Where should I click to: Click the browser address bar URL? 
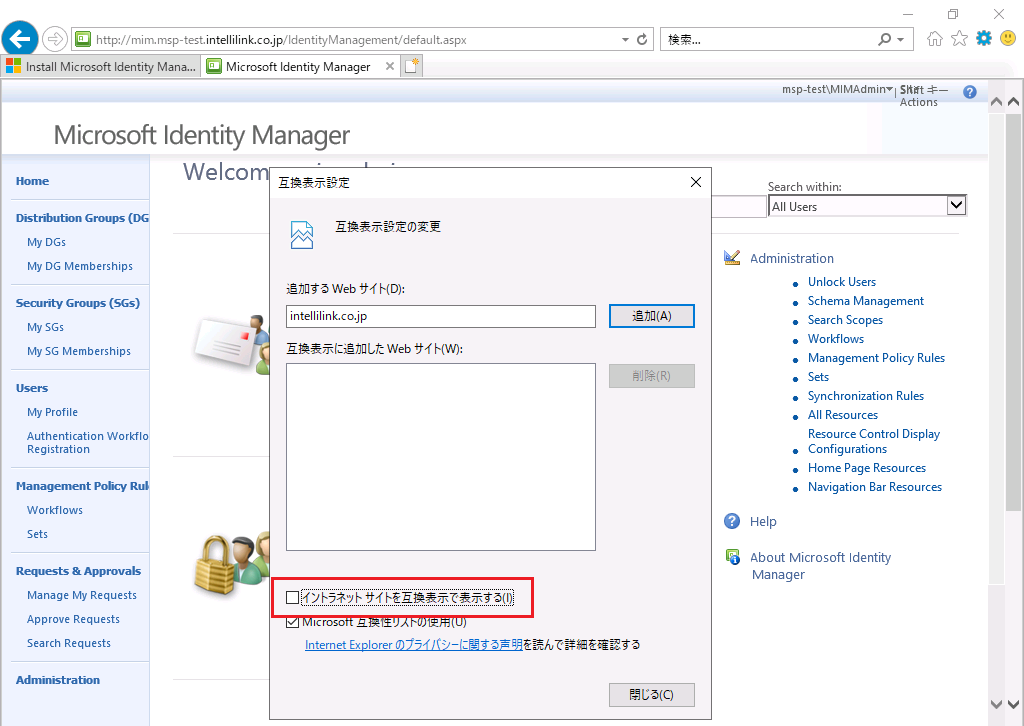(x=281, y=40)
